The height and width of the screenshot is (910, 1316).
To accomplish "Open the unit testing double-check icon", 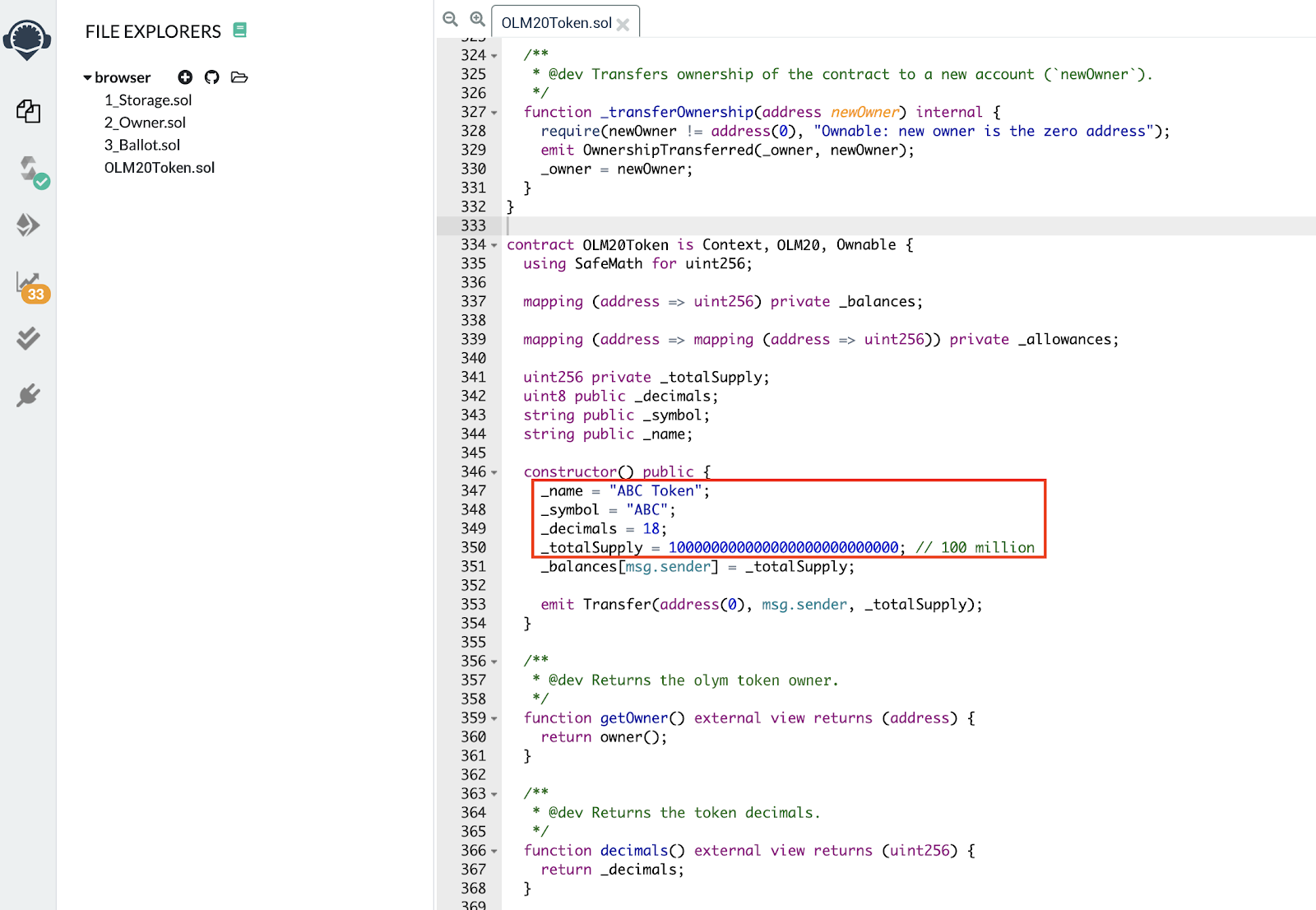I will (29, 338).
